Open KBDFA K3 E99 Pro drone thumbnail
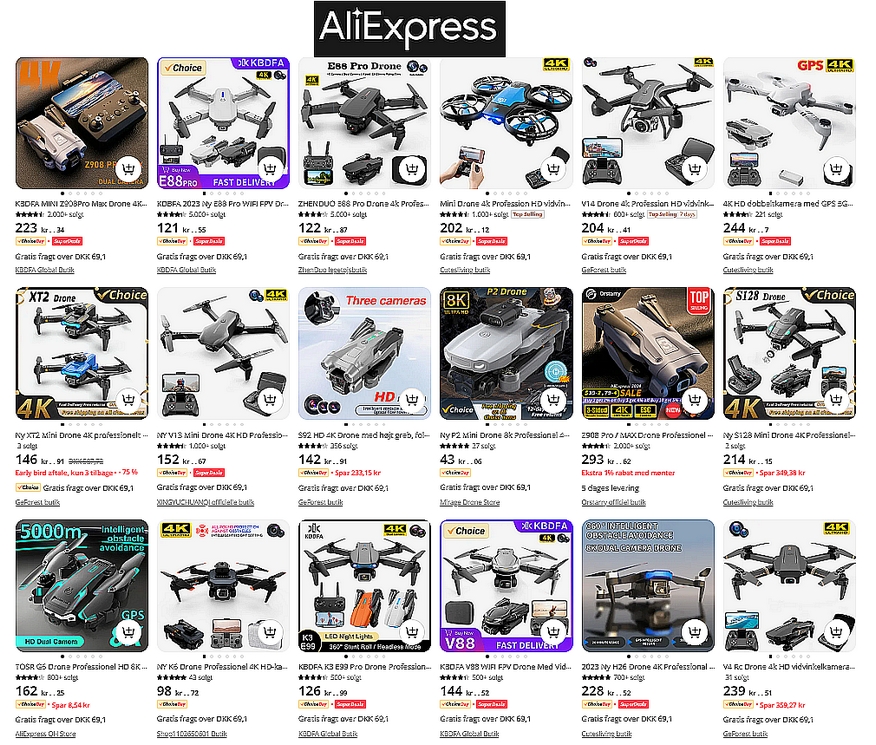 coord(364,586)
